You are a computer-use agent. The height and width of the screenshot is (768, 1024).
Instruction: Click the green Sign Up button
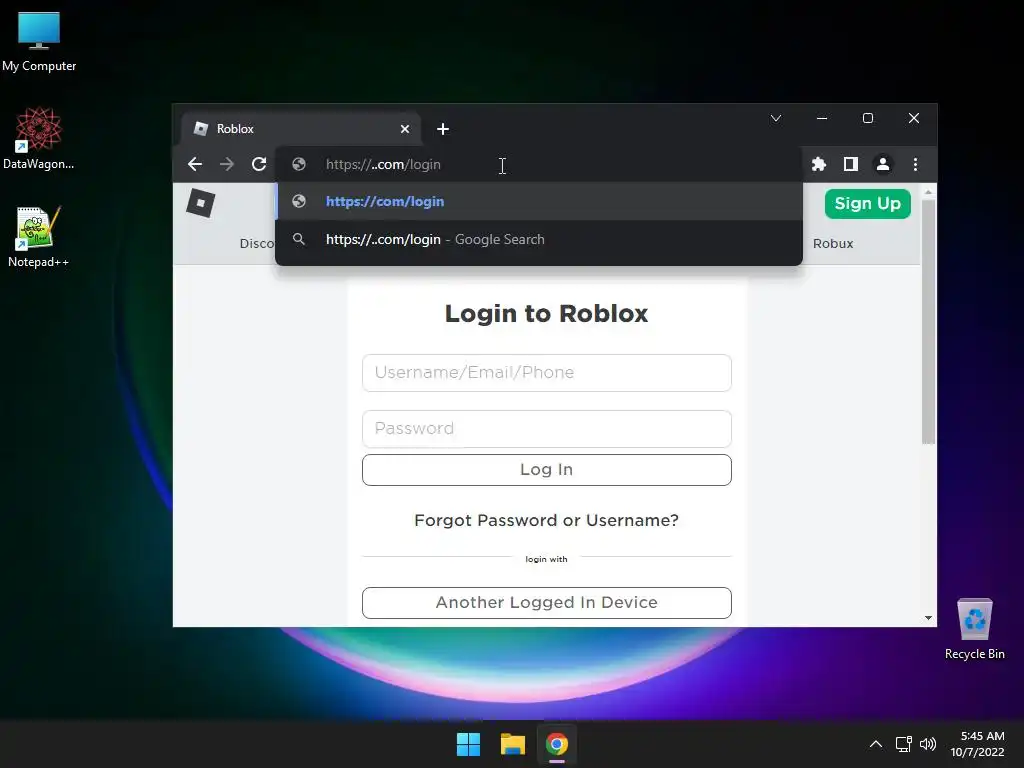click(x=867, y=204)
